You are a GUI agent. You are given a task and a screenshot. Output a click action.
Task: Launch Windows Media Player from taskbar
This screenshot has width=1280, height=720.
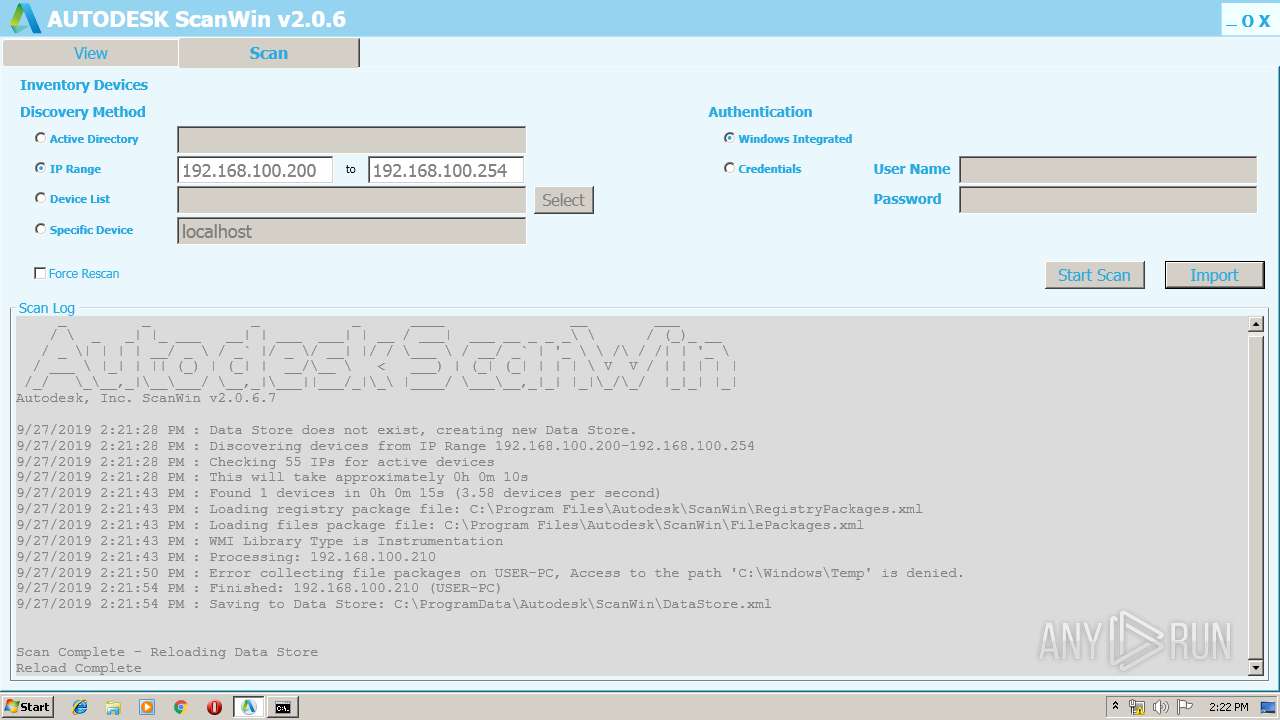pyautogui.click(x=147, y=707)
